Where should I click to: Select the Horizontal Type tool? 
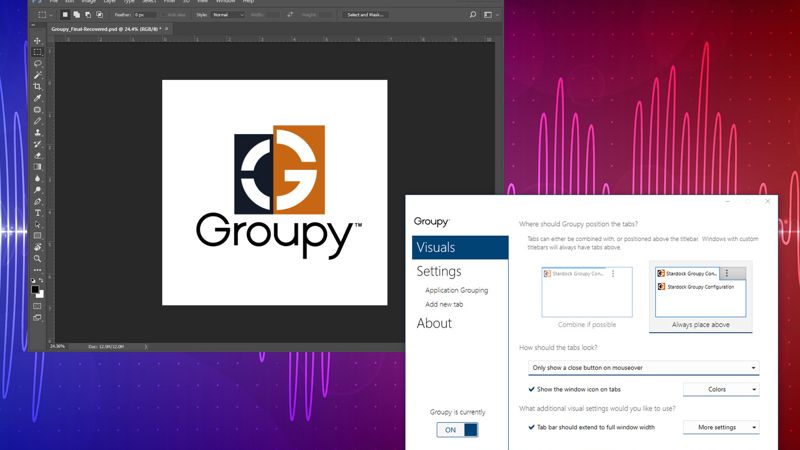pyautogui.click(x=37, y=213)
